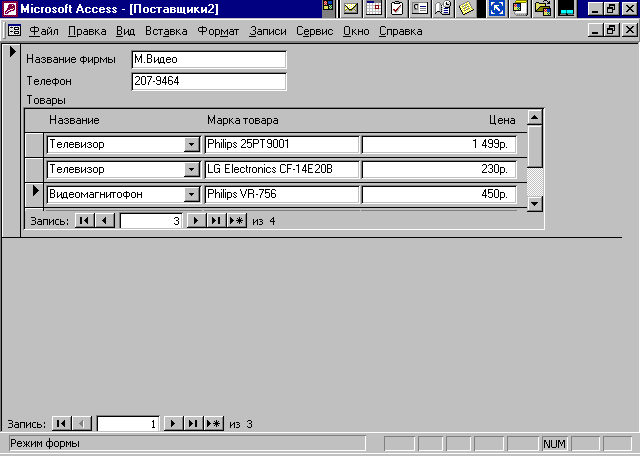
Task: Click the subform record number box showing 3
Action: click(151, 221)
